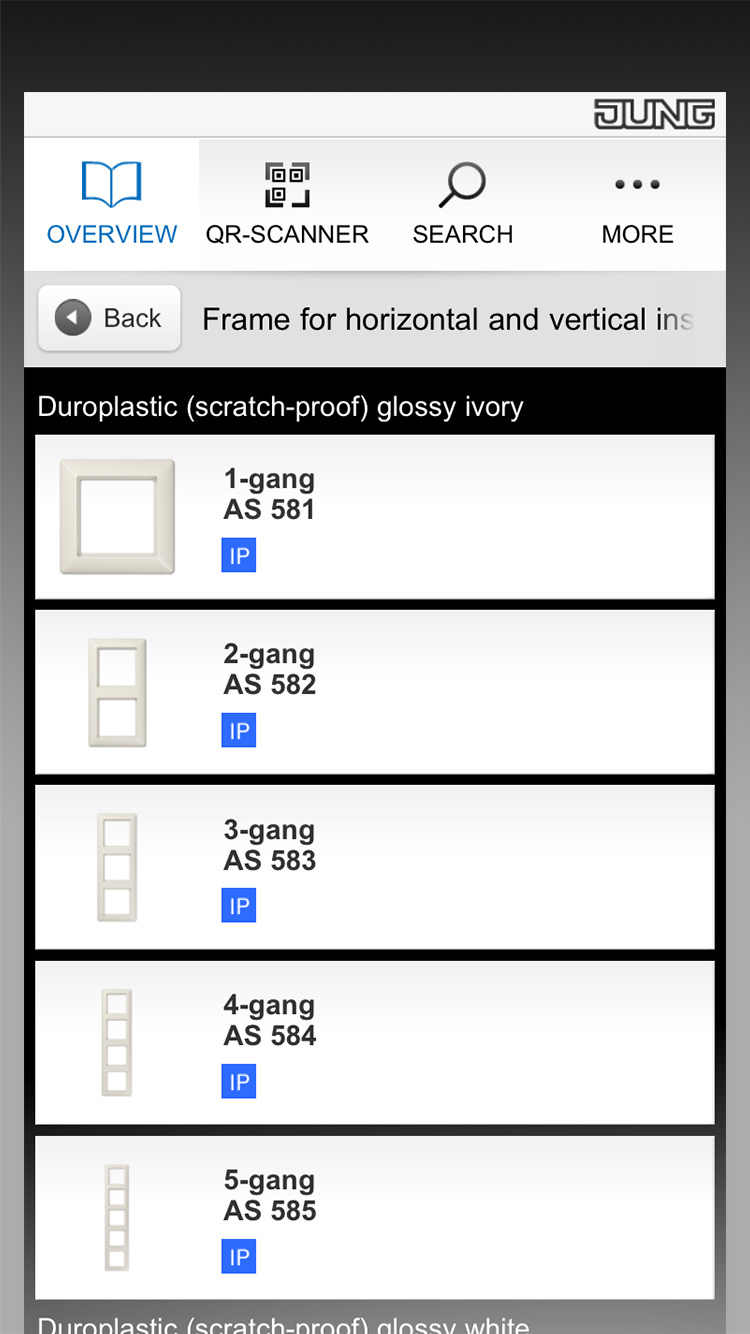Tap the IP badge under AS 585
This screenshot has height=1334, width=750.
point(239,1257)
